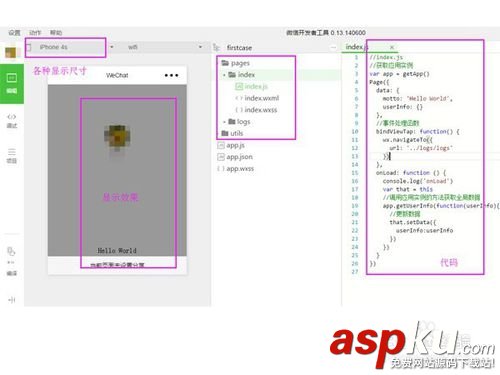Open index.wxss file
This screenshot has height=375, width=500.
256,110
